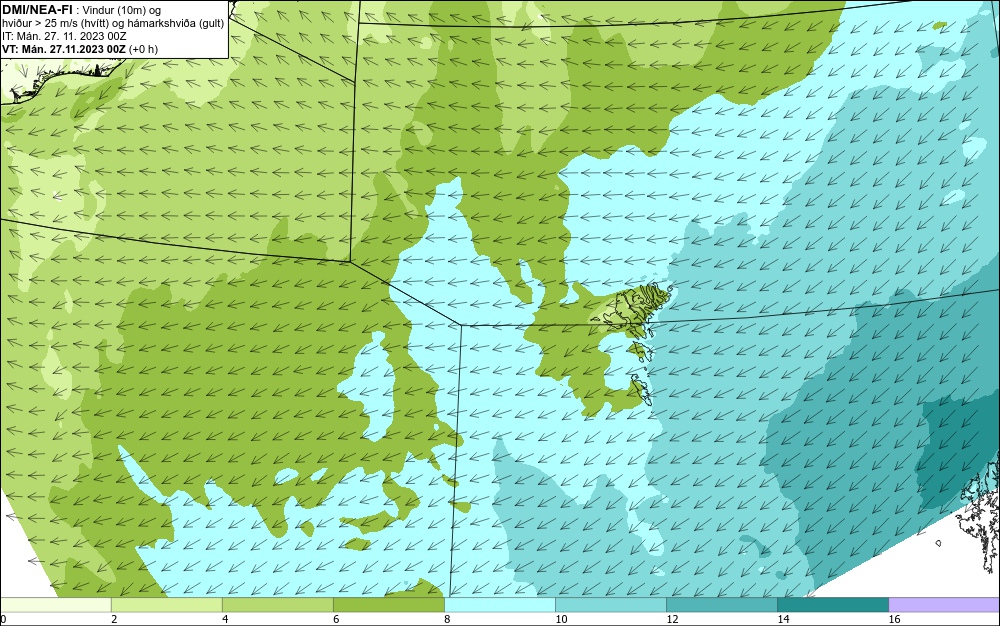Click the 4–6 m/s green legend swatch
Viewport: 1000px width, 626px height.
tap(278, 604)
